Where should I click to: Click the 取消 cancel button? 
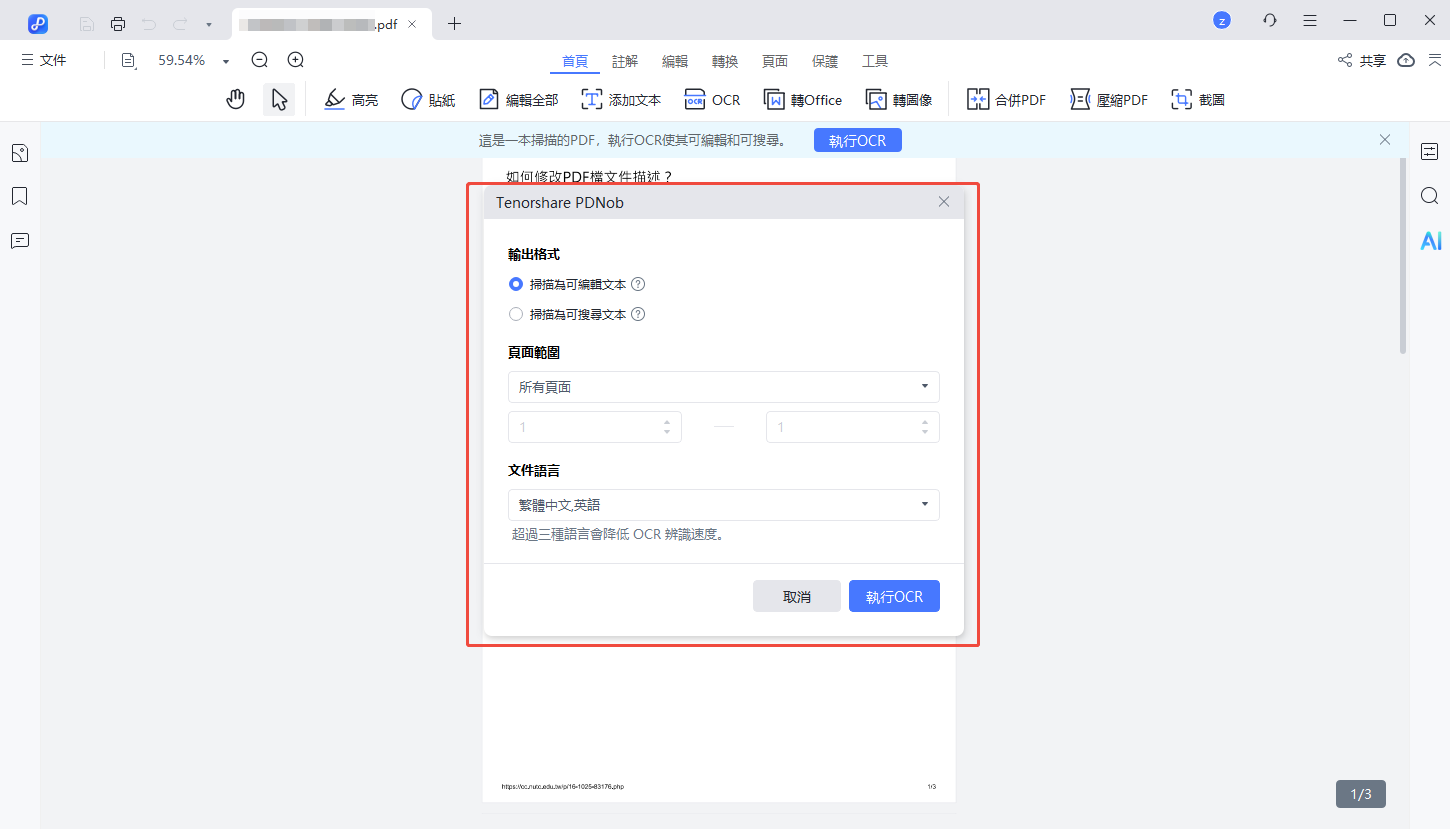coord(796,596)
